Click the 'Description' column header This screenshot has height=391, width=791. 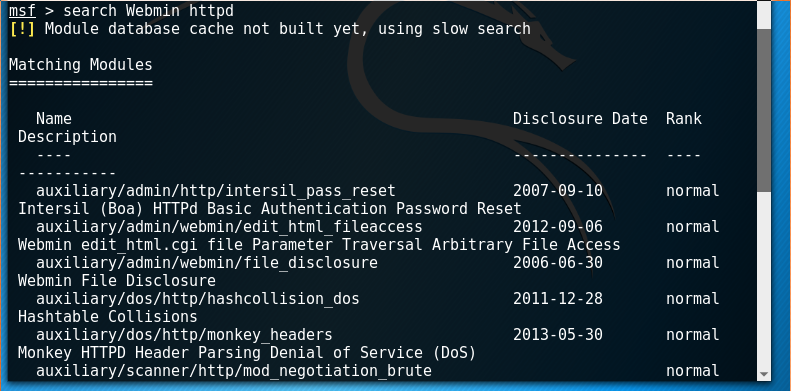67,137
